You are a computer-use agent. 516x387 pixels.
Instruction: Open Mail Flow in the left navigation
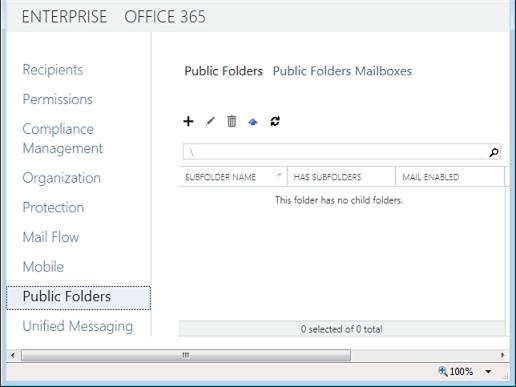51,237
